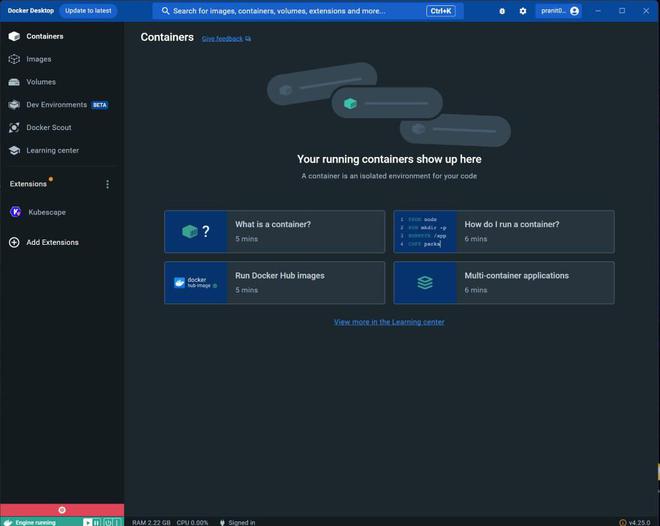This screenshot has height=526, width=660.
Task: Open the user account menu
Action: [x=559, y=11]
